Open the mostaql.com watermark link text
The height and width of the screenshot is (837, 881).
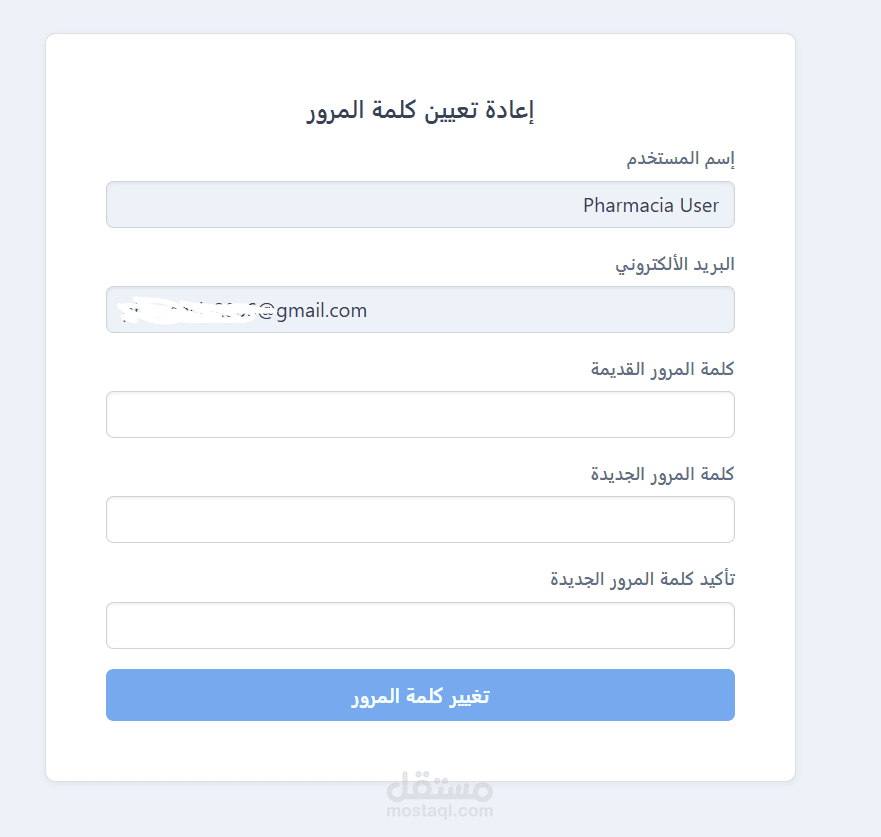click(x=439, y=812)
